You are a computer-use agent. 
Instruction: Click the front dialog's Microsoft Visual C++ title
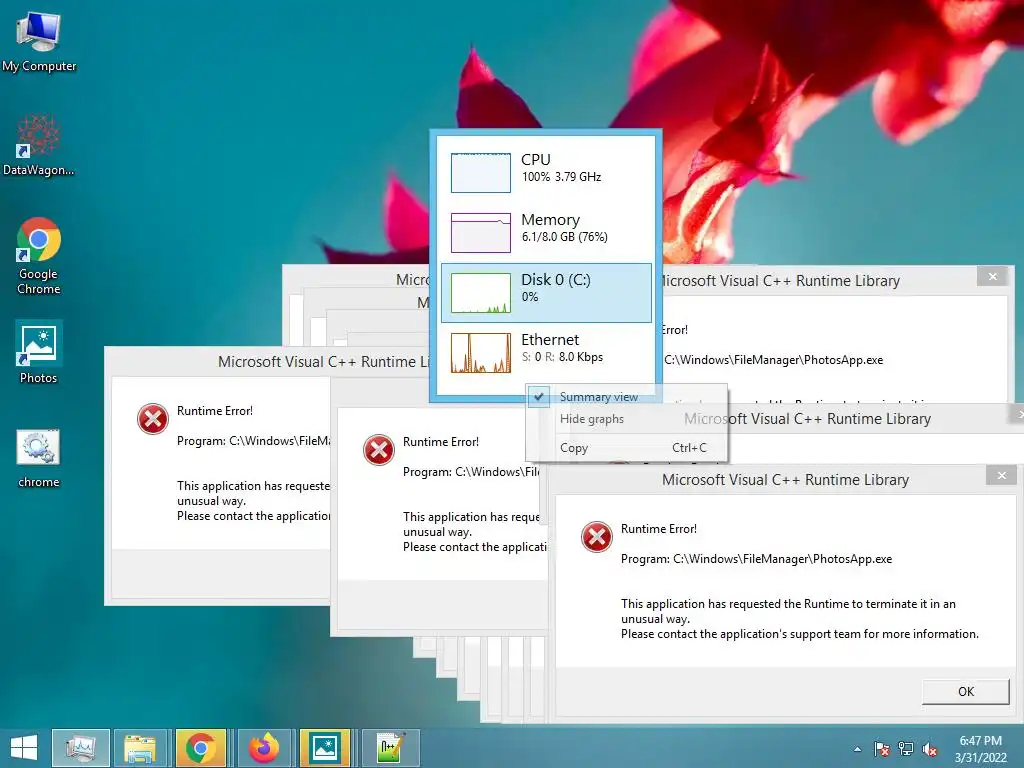point(785,480)
